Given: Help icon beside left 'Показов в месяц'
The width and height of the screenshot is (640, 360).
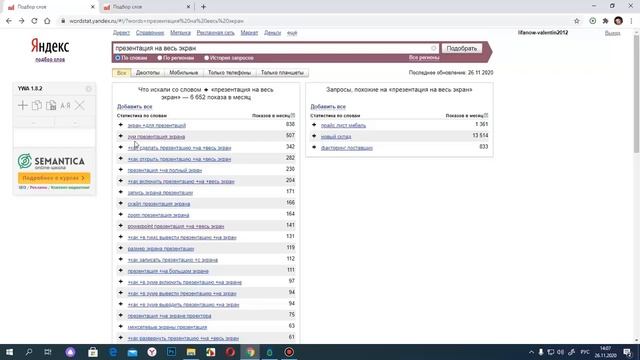Looking at the screenshot, I should (293, 116).
